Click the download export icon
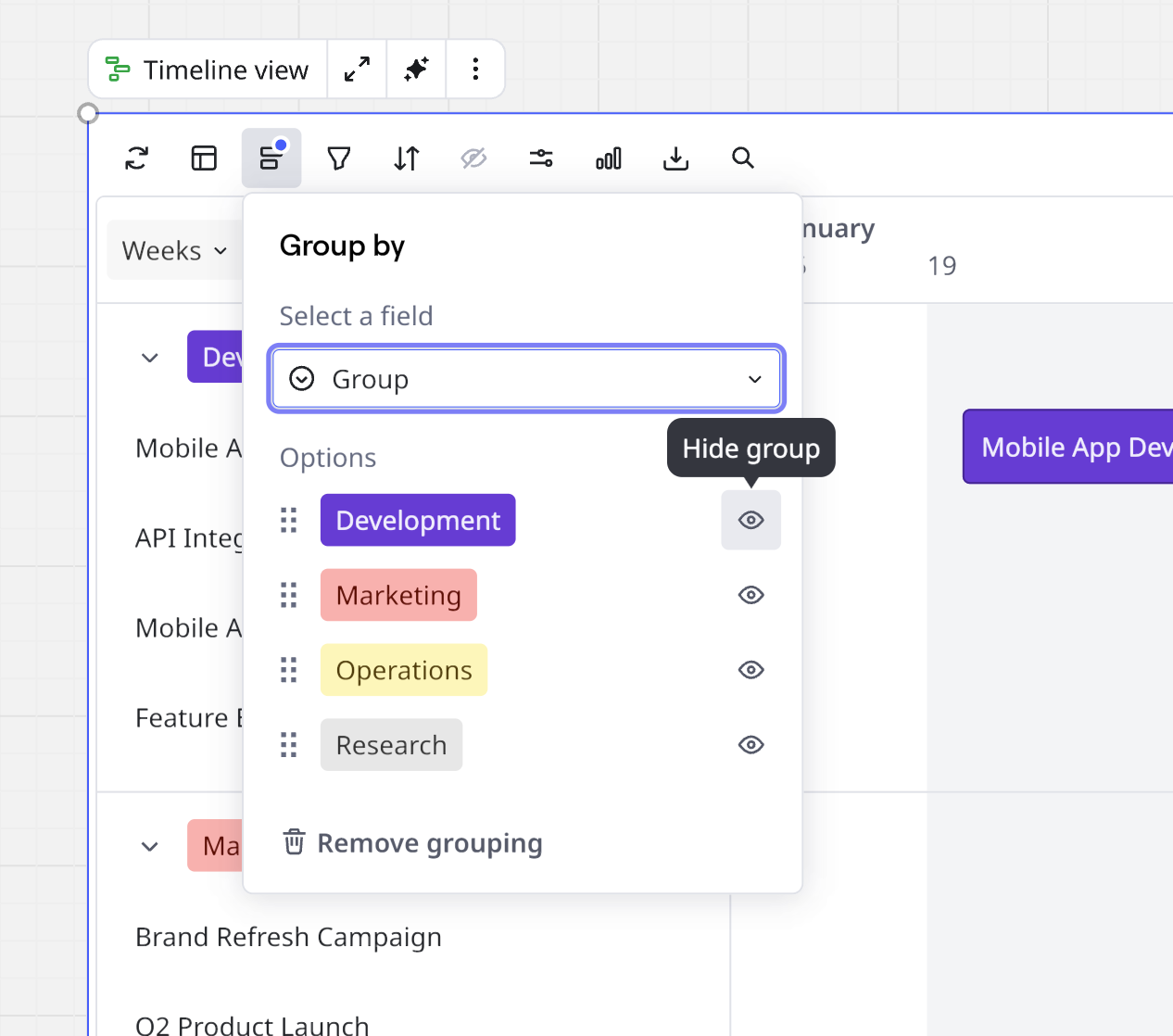Screen dimensions: 1173x1036 (x=676, y=158)
